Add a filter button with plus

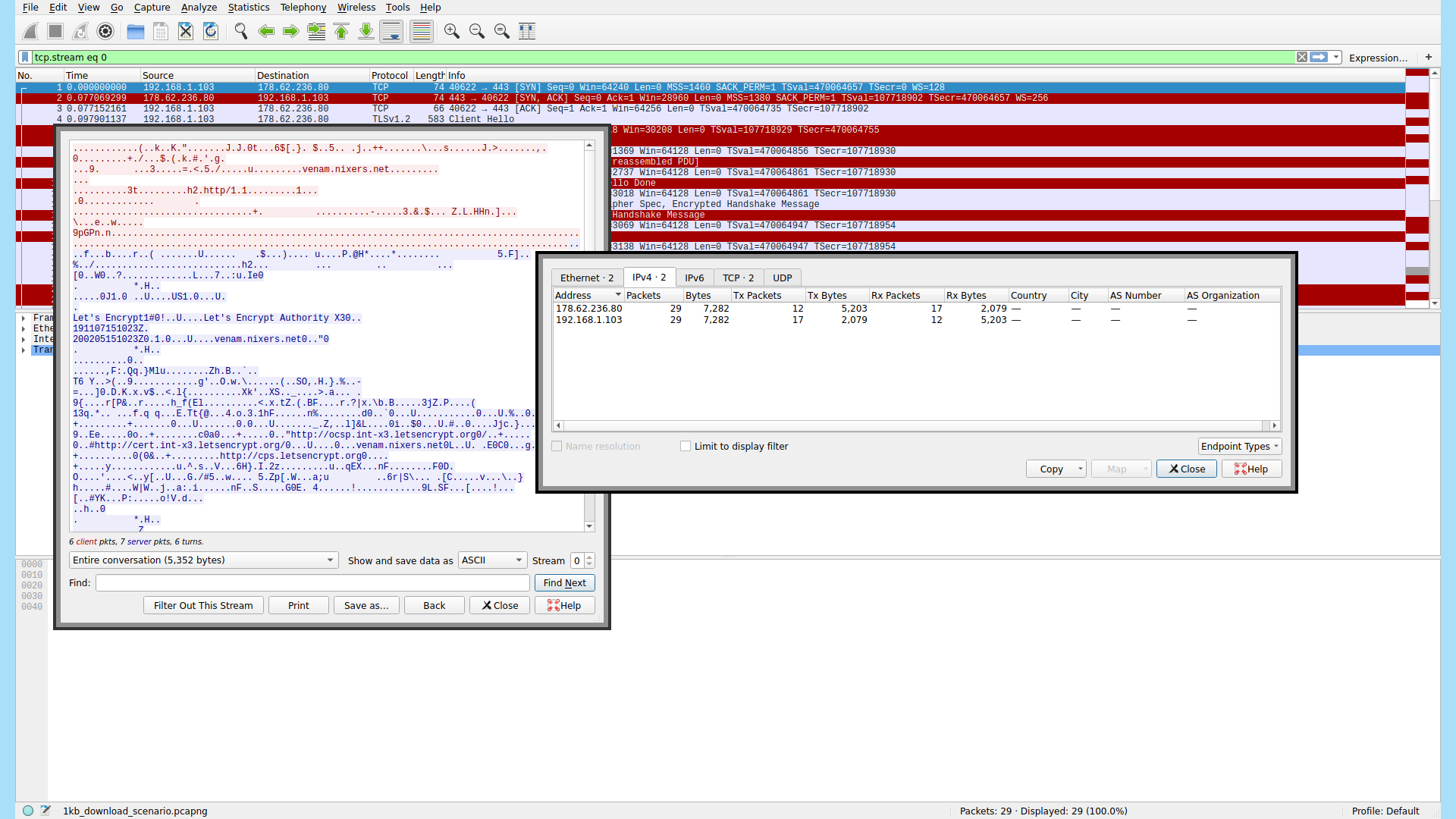coord(1429,57)
